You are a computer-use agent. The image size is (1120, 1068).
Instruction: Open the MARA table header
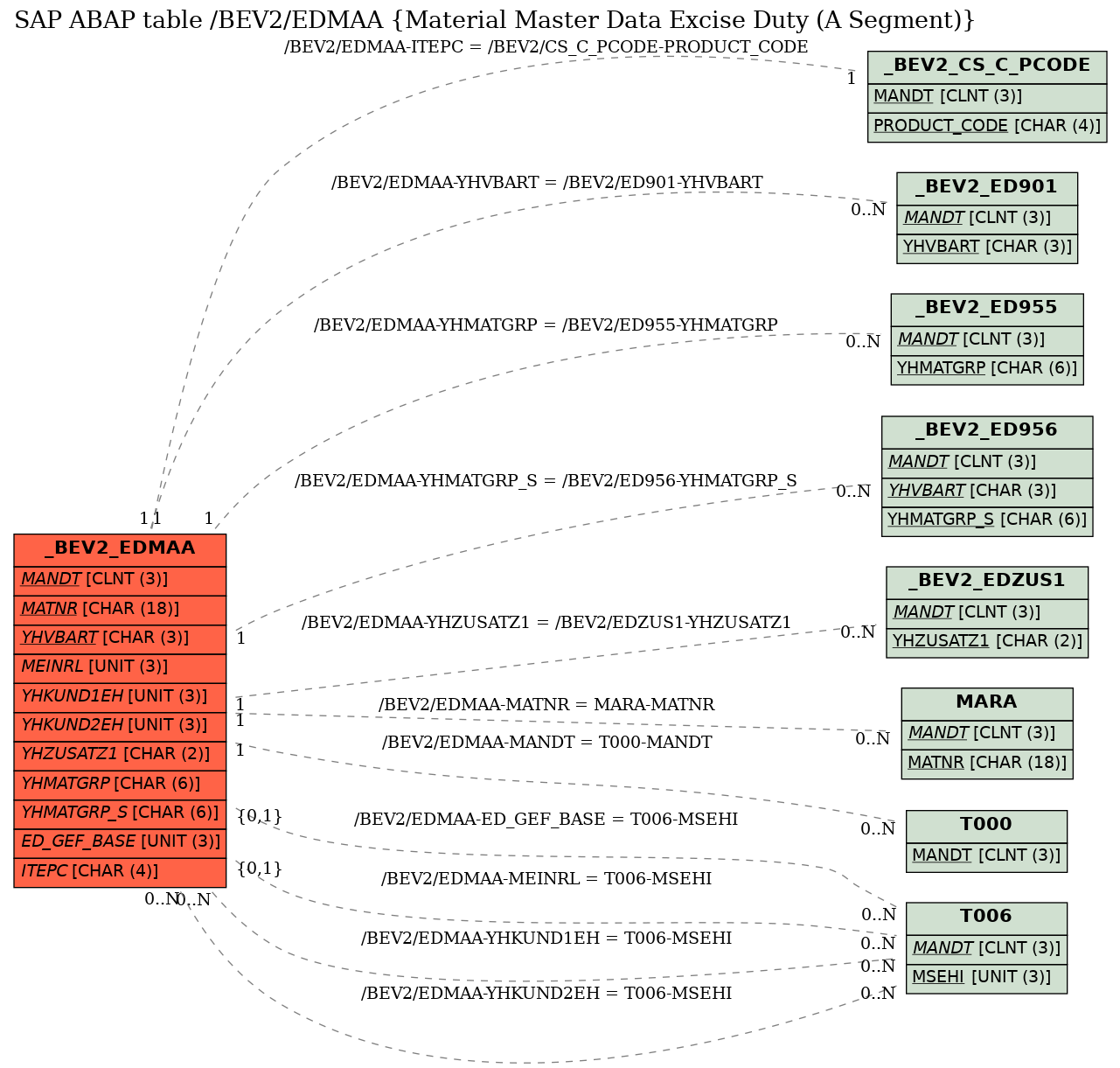coord(987,702)
